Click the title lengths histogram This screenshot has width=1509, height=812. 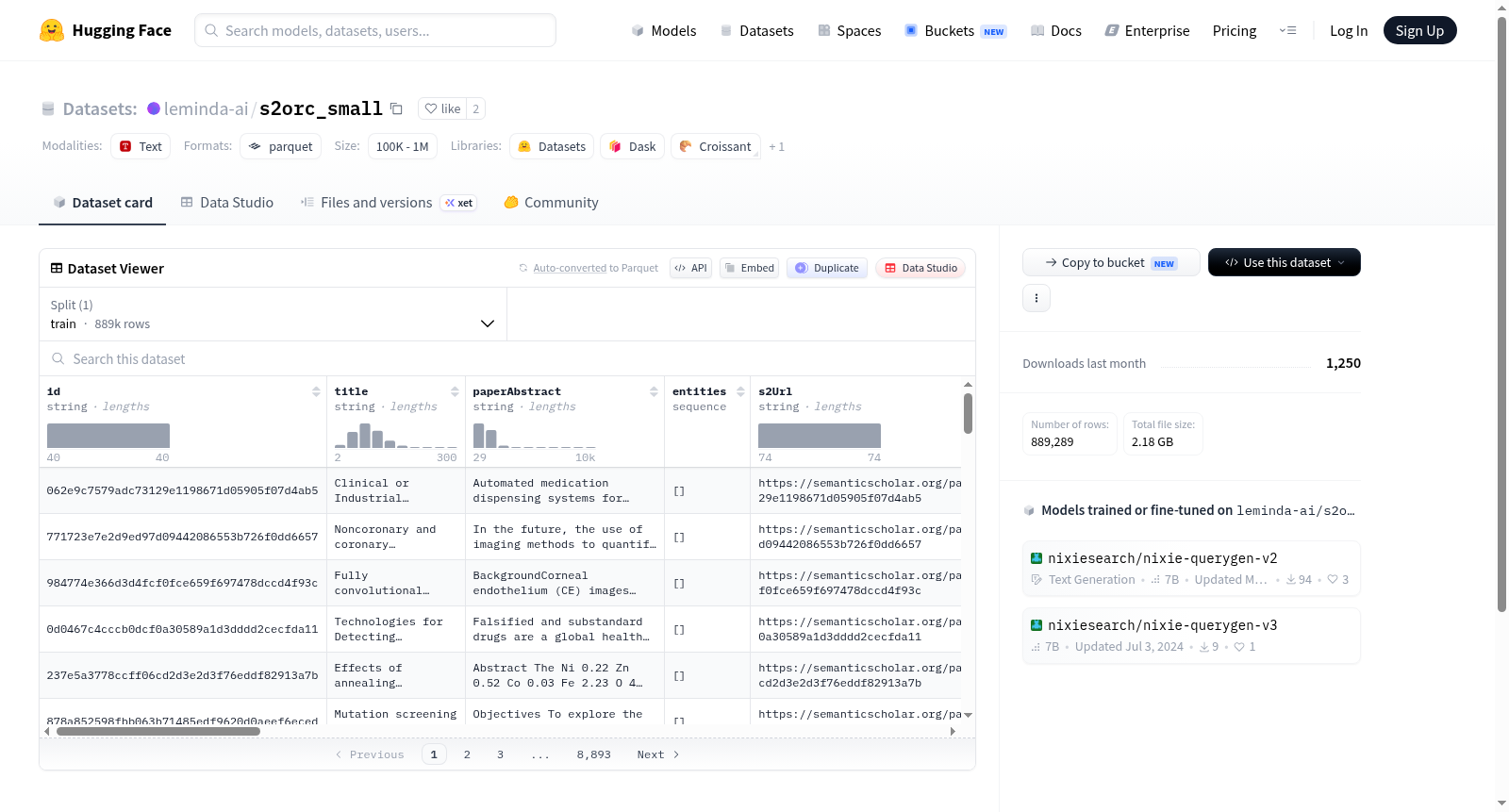pos(396,436)
